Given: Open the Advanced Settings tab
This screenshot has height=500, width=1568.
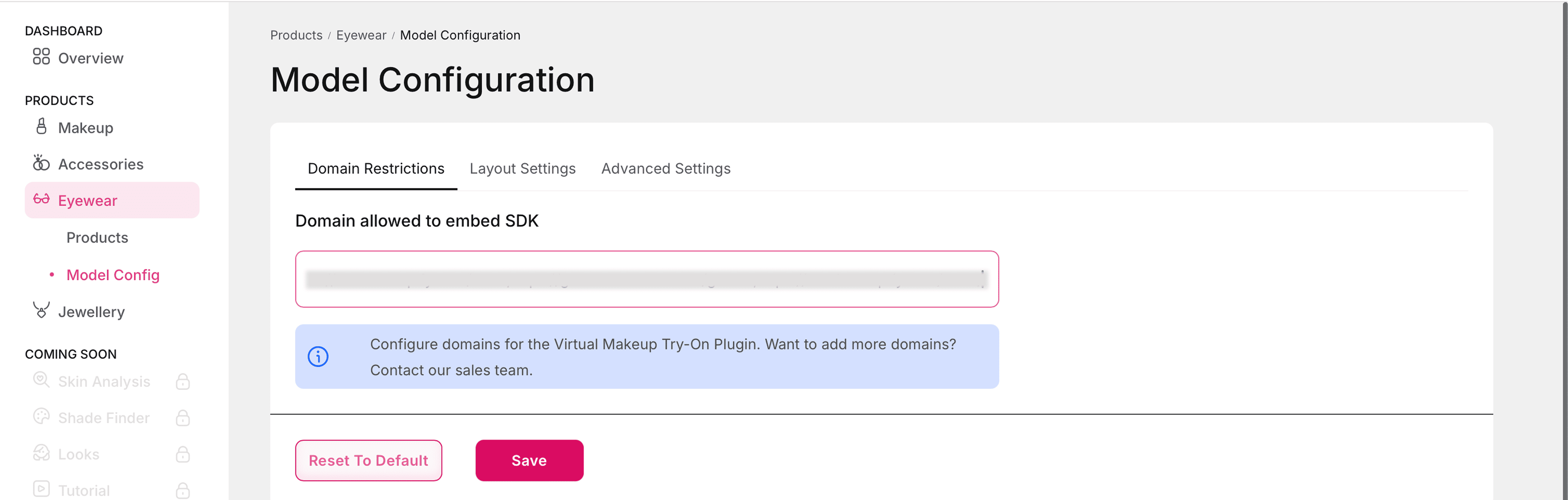Looking at the screenshot, I should [x=665, y=169].
